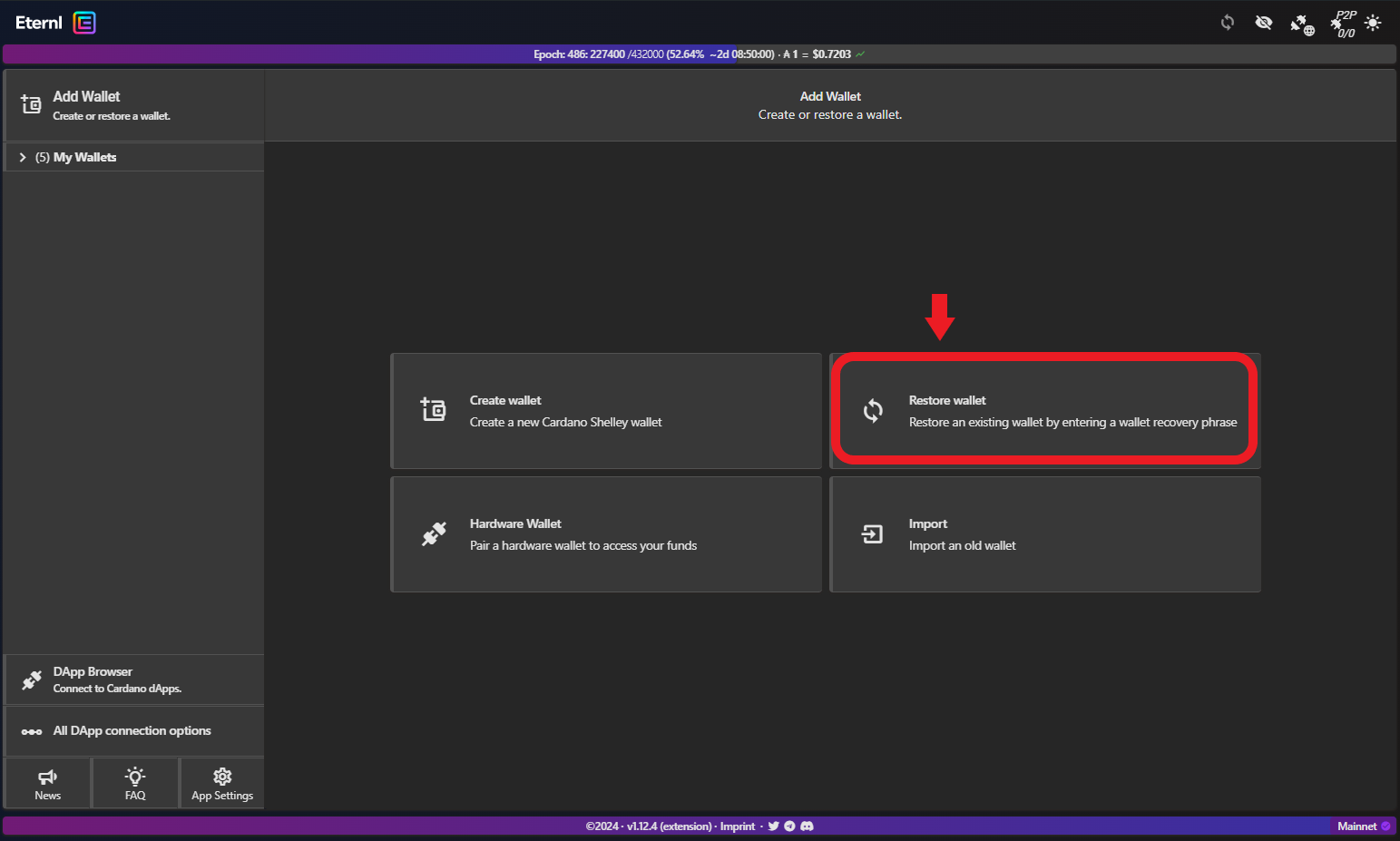This screenshot has width=1400, height=841.
Task: Open the FAQ lightbulb button
Action: point(135,783)
